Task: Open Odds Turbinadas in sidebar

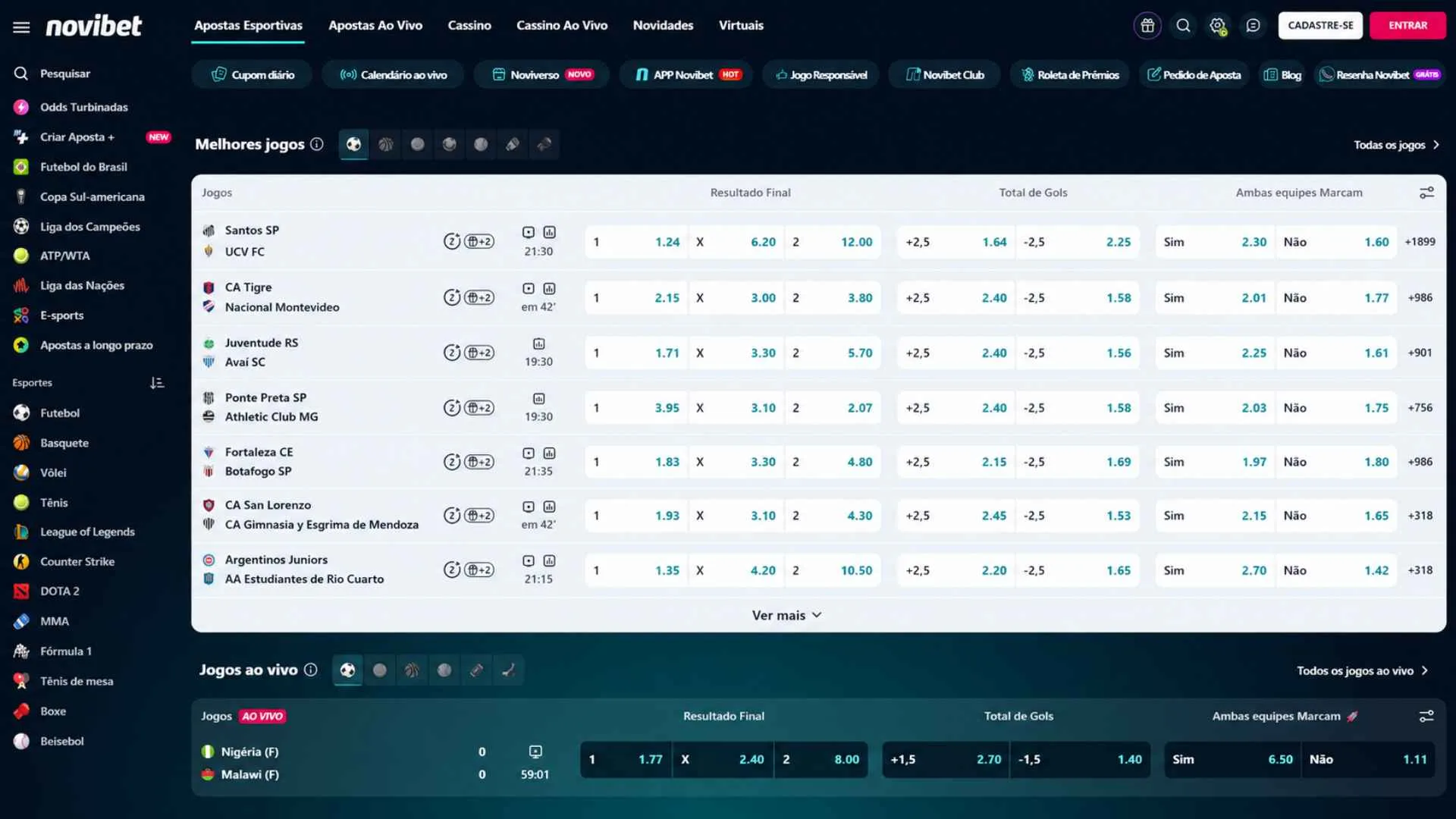Action: tap(83, 107)
